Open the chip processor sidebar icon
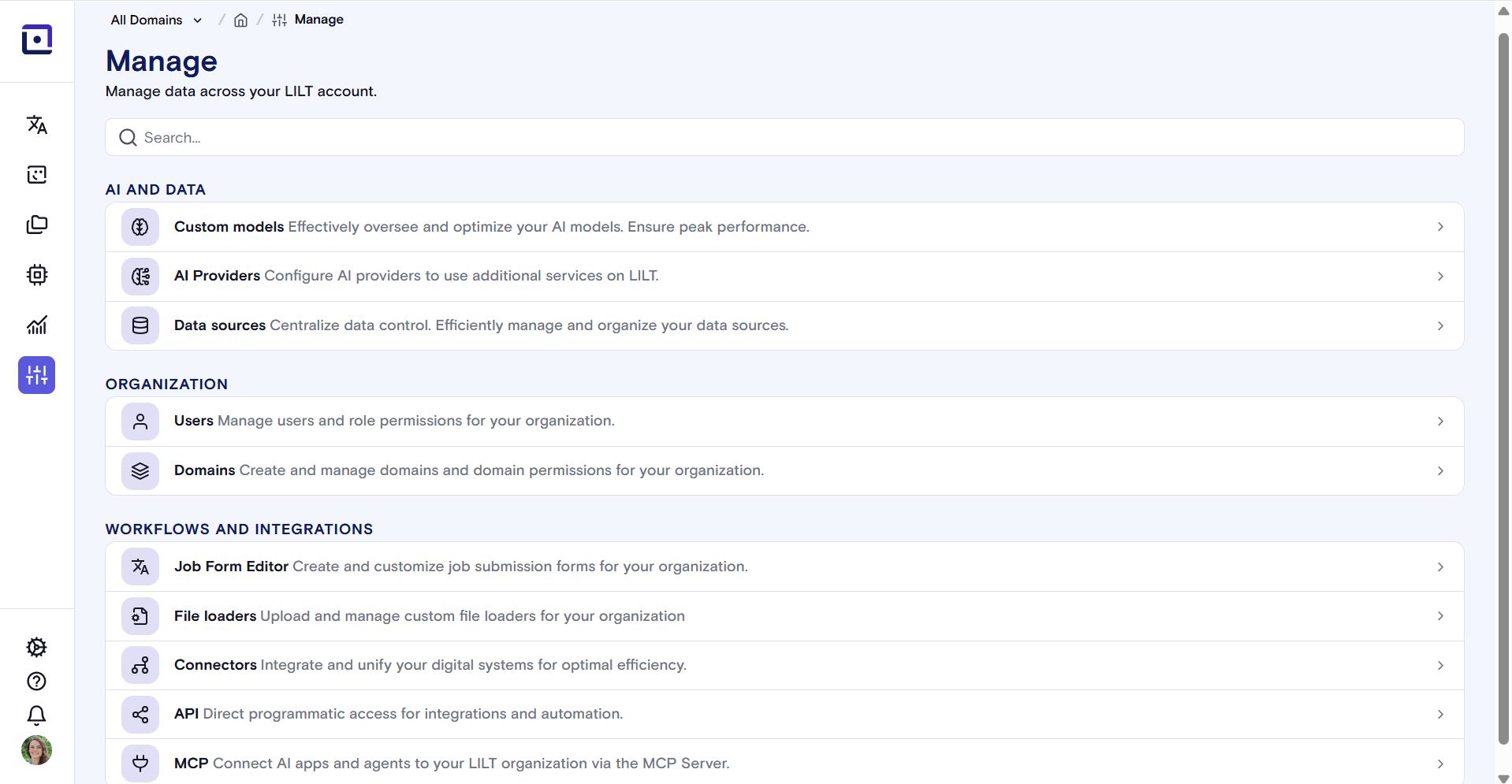The image size is (1512, 784). tap(37, 275)
